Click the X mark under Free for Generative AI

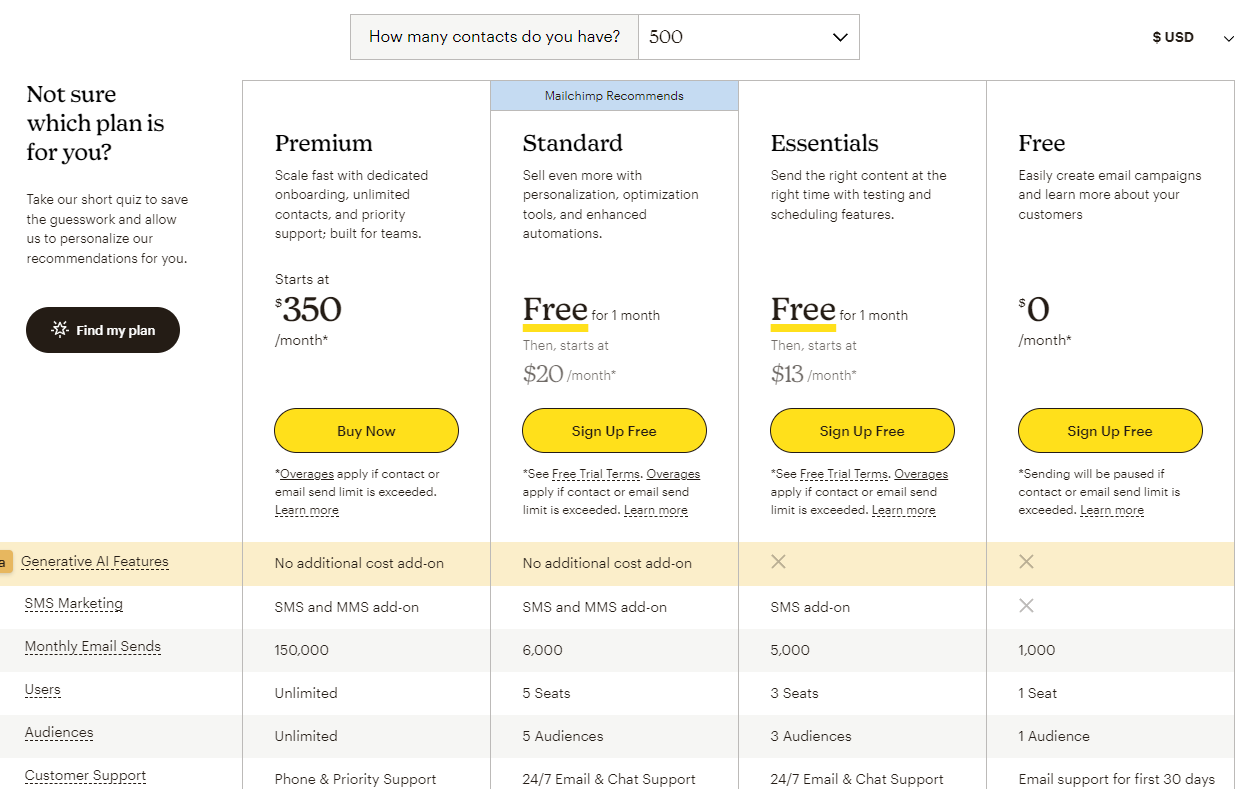[1026, 562]
